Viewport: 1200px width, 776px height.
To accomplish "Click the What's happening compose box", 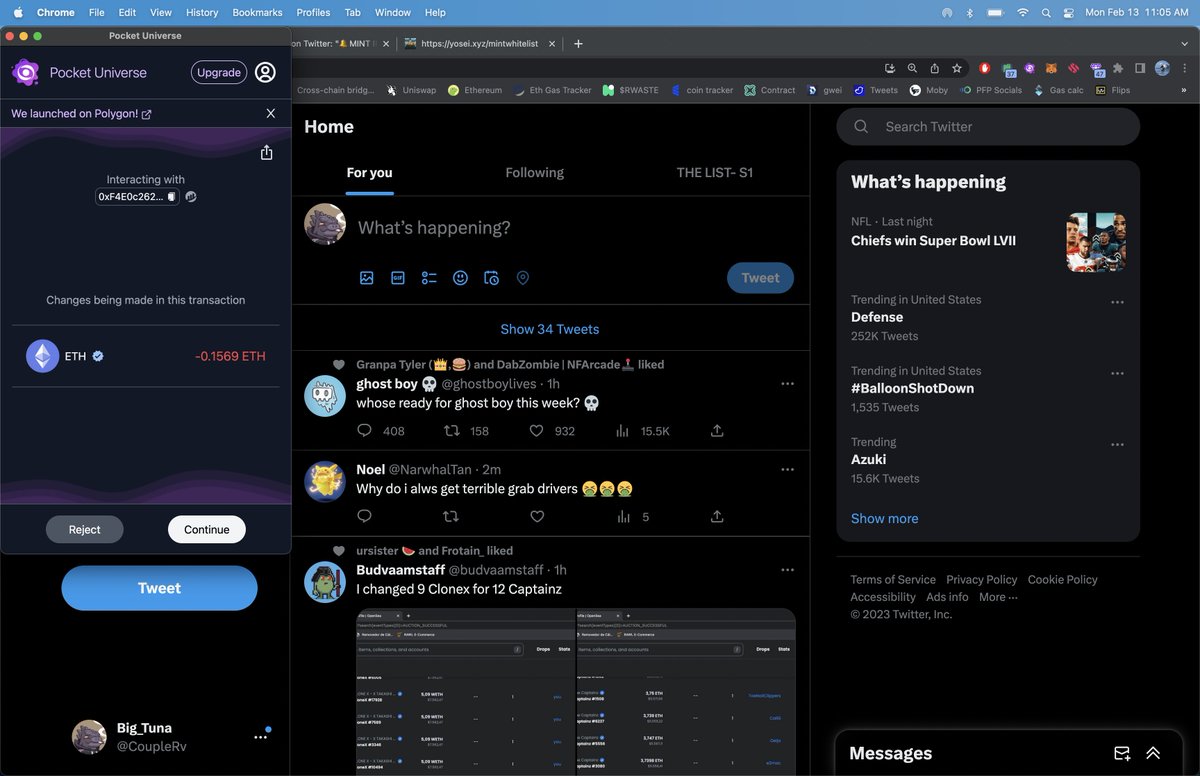I will (x=434, y=228).
